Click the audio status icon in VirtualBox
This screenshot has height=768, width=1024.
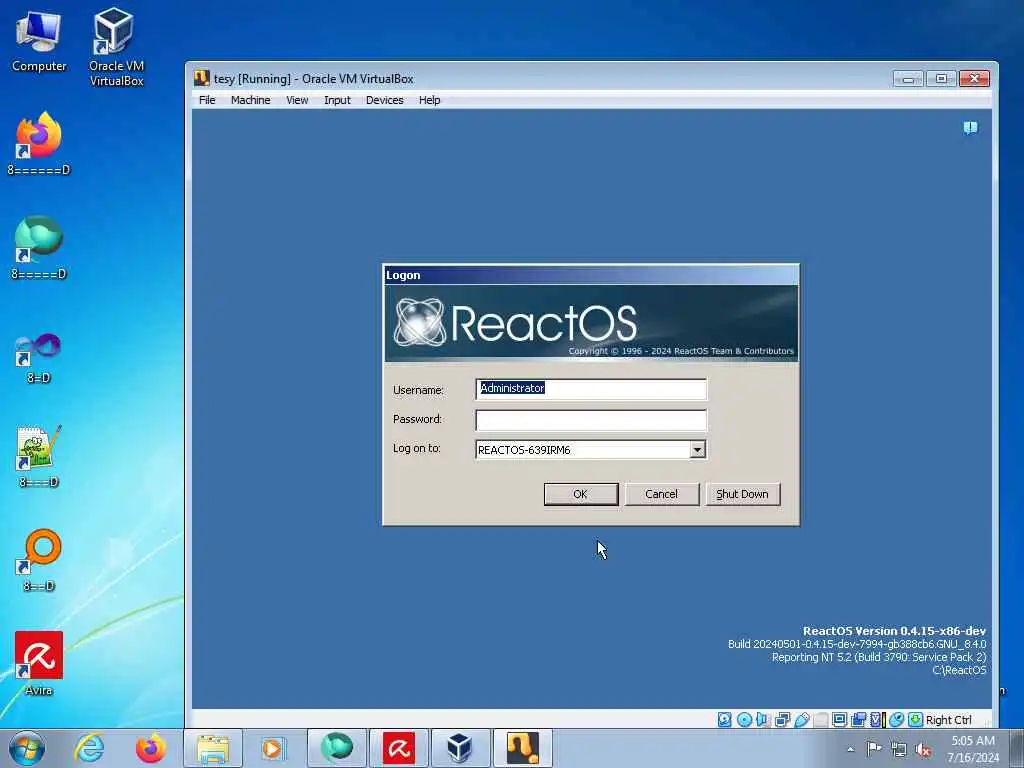click(x=763, y=720)
